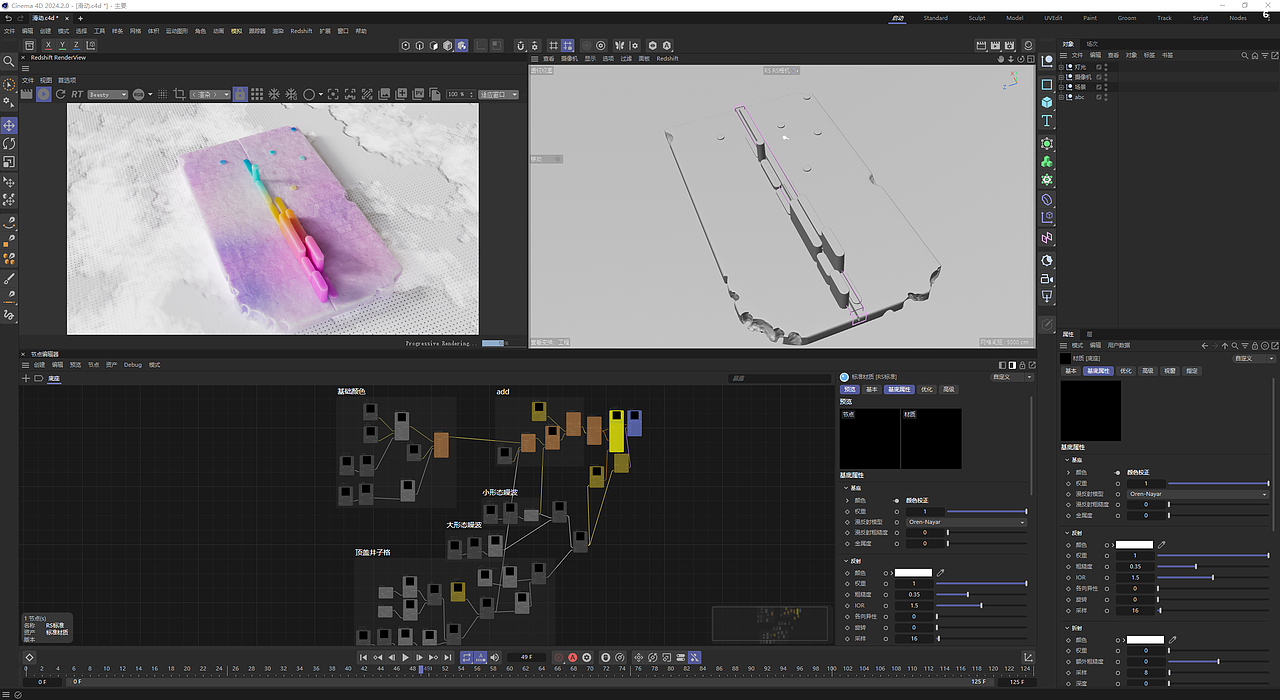
Task: Toggle RT mode in RenderView
Action: (x=77, y=94)
